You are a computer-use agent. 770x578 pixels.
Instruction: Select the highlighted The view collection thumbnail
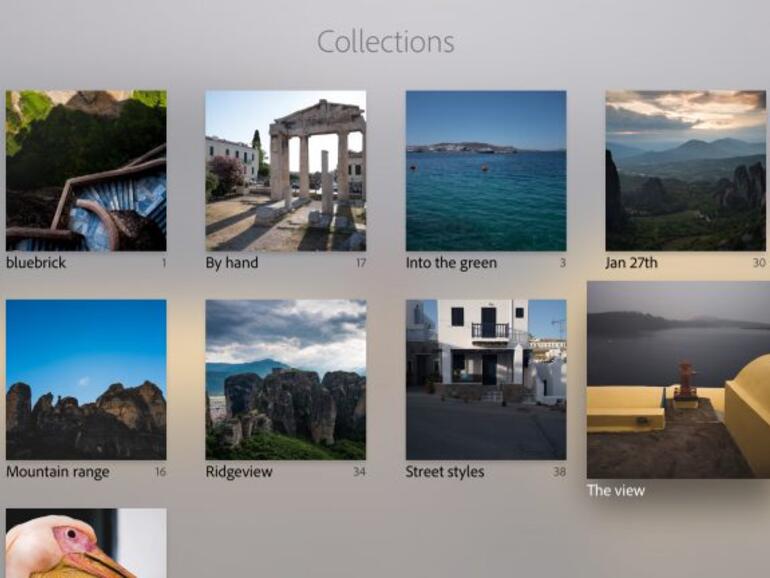point(679,380)
